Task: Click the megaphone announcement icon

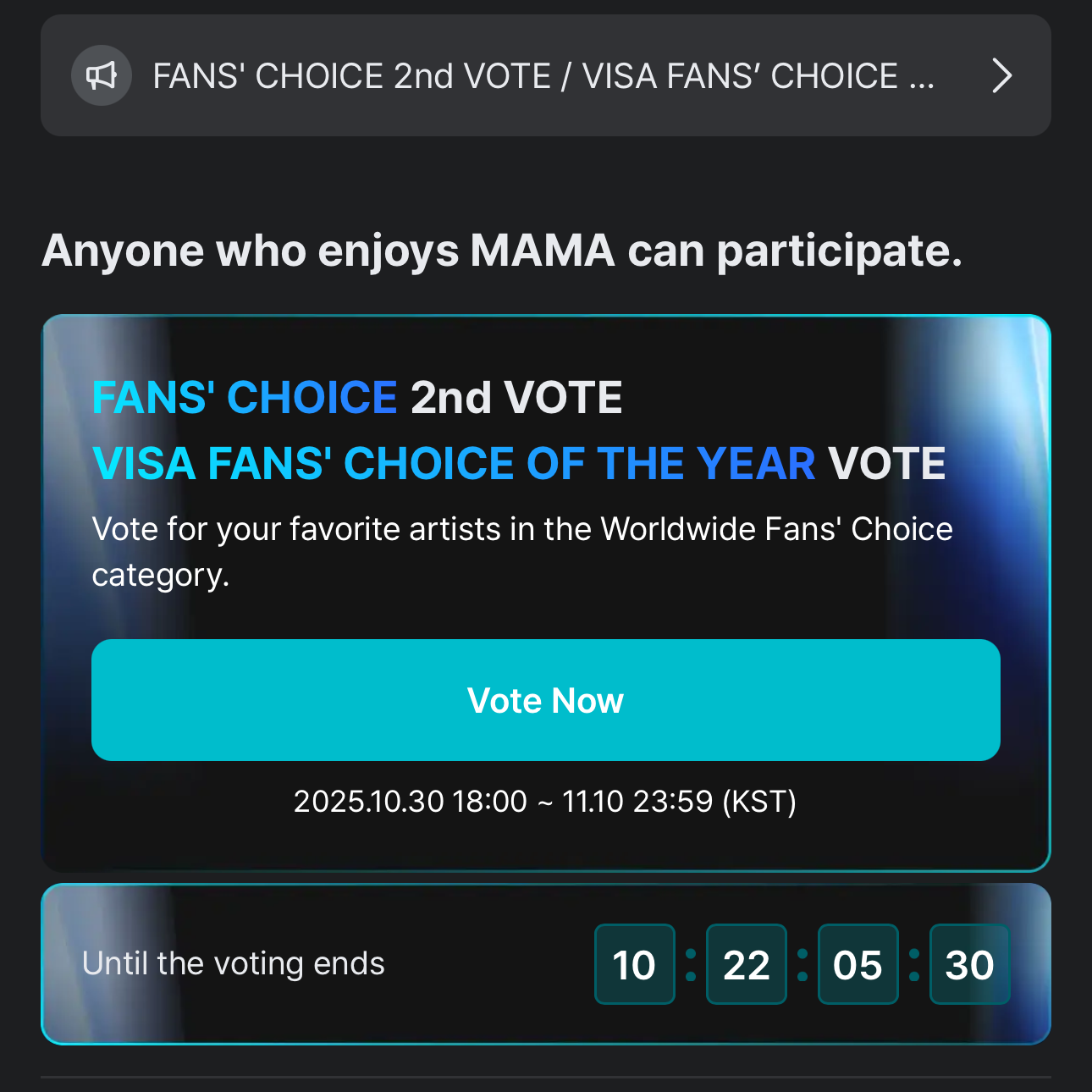Action: tap(102, 75)
